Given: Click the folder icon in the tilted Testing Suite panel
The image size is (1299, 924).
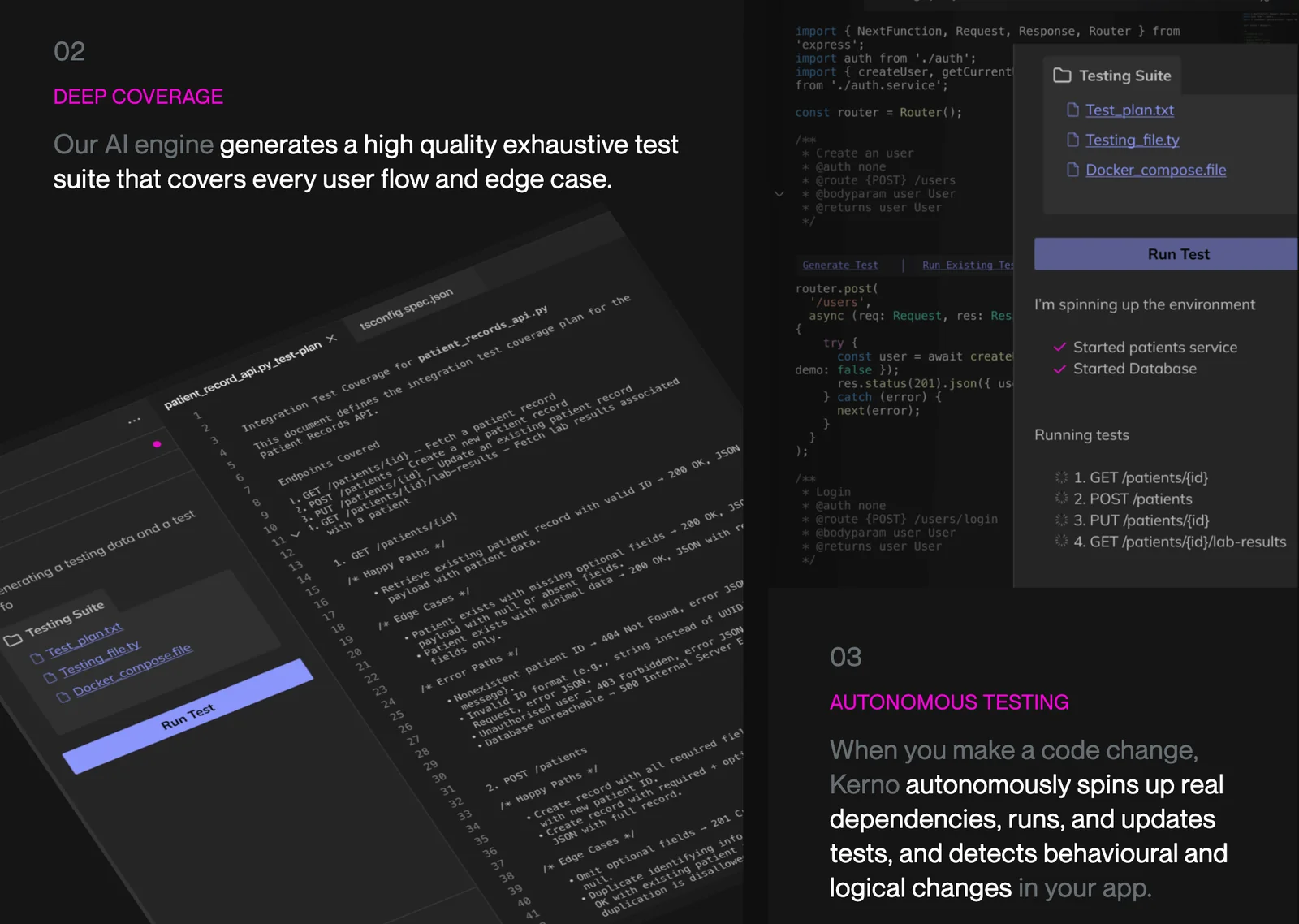Looking at the screenshot, I should click(x=12, y=640).
